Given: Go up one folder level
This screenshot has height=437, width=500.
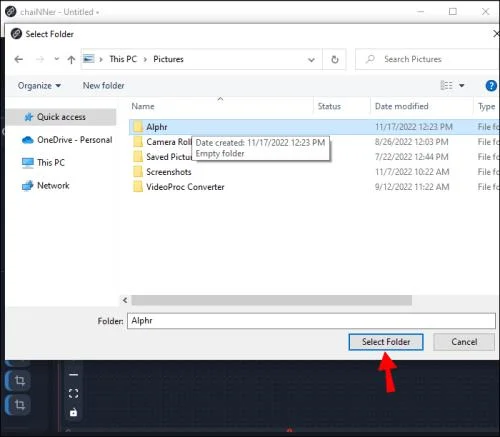Looking at the screenshot, I should [x=71, y=60].
